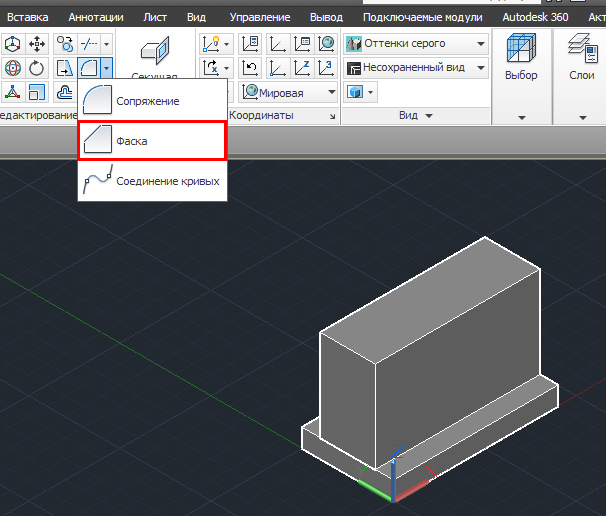Click the Координаты panel dialog launcher arrow
The height and width of the screenshot is (516, 606).
(x=332, y=116)
